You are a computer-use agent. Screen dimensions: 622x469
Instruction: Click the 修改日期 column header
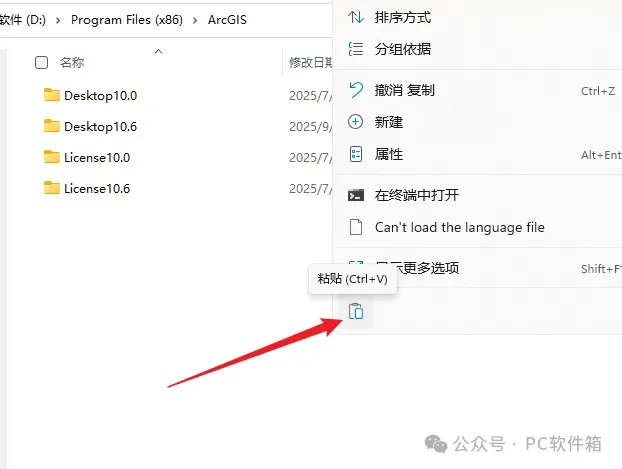(x=311, y=63)
